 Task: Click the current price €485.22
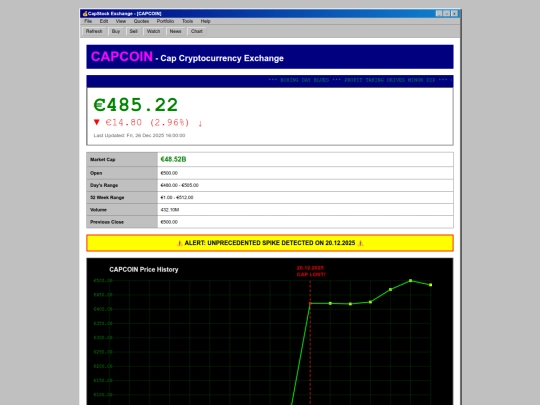coord(136,105)
